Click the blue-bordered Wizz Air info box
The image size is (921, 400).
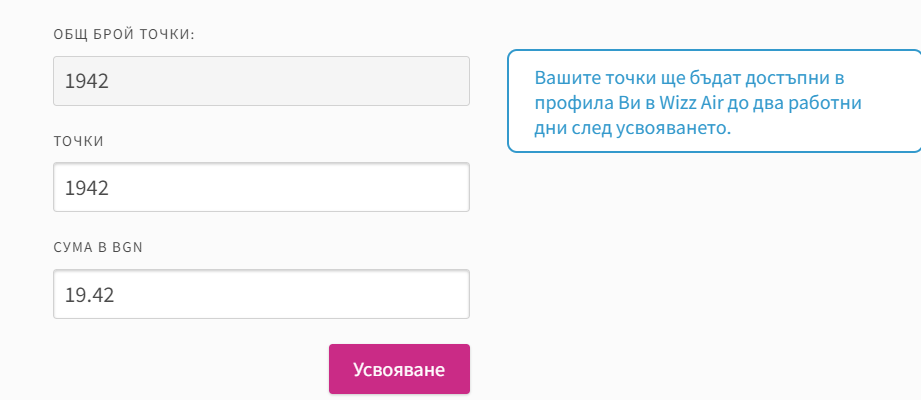tap(713, 101)
